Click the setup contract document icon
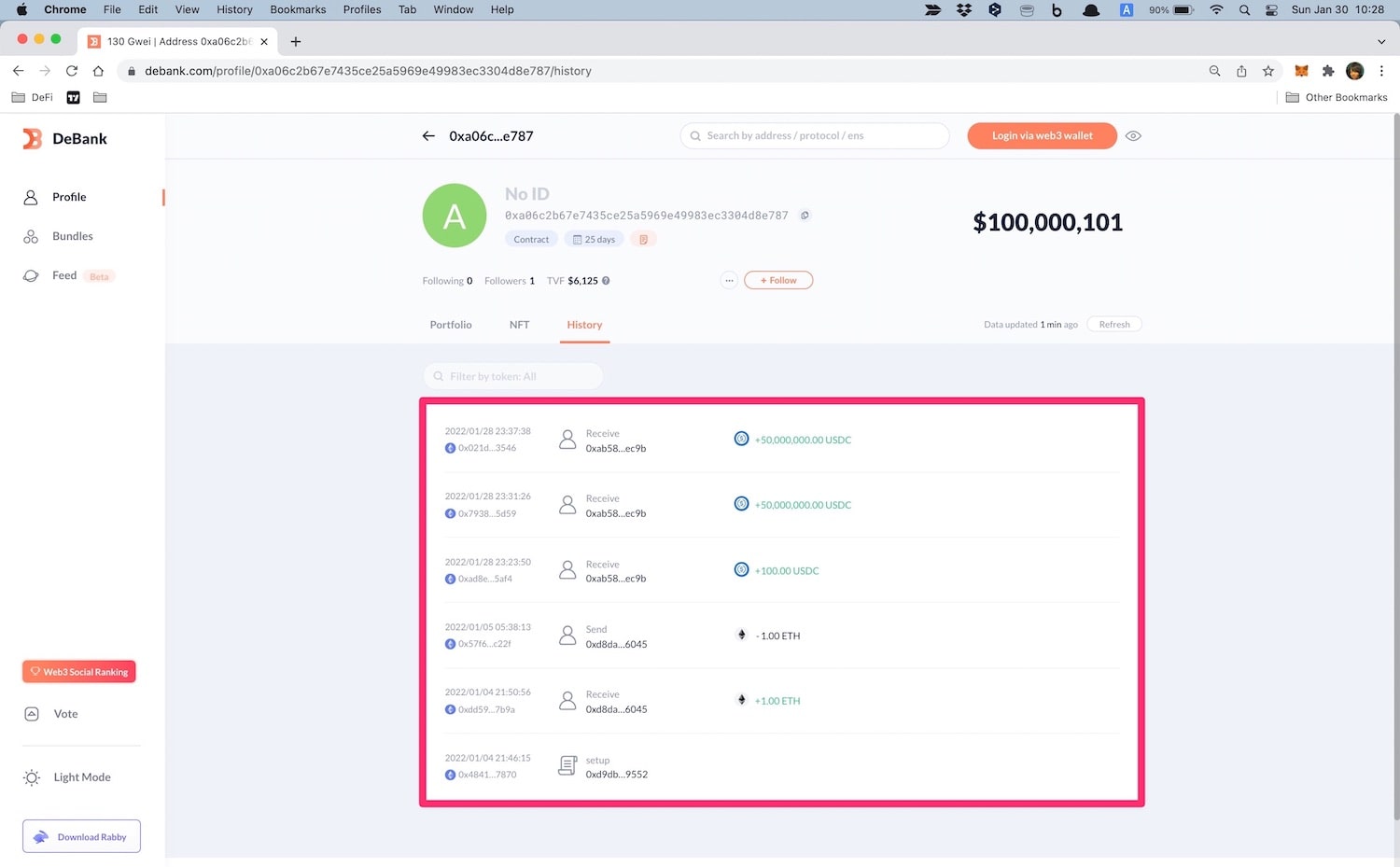 pos(567,766)
